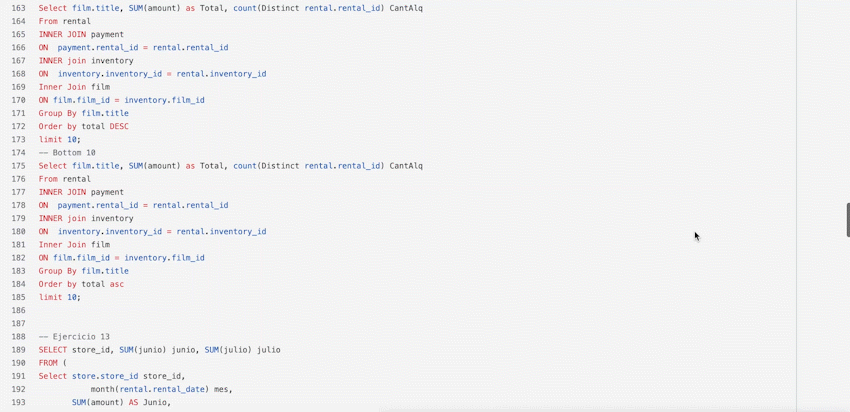
Task: Click 'Order by total DESC' on line 172
Action: click(x=83, y=126)
